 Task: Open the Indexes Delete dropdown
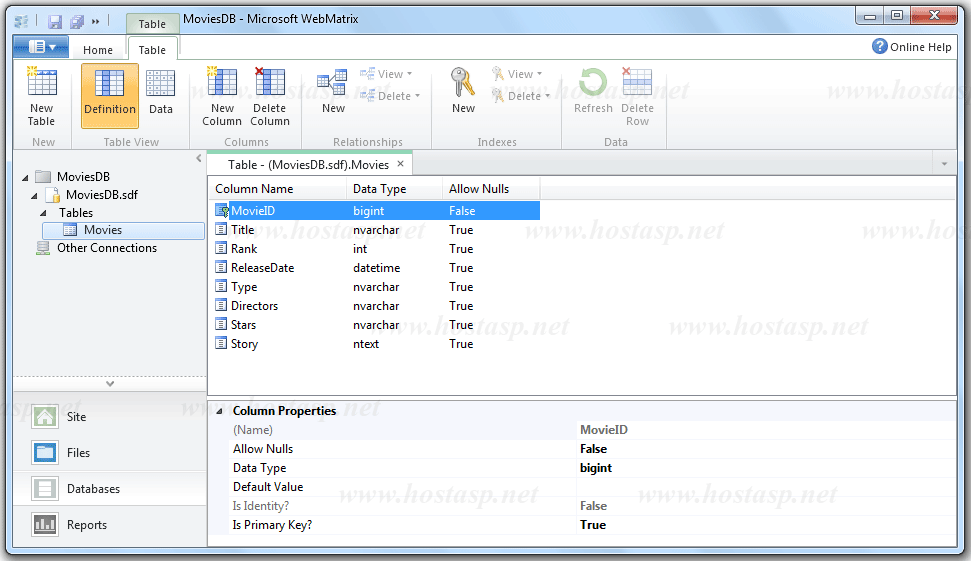point(520,96)
